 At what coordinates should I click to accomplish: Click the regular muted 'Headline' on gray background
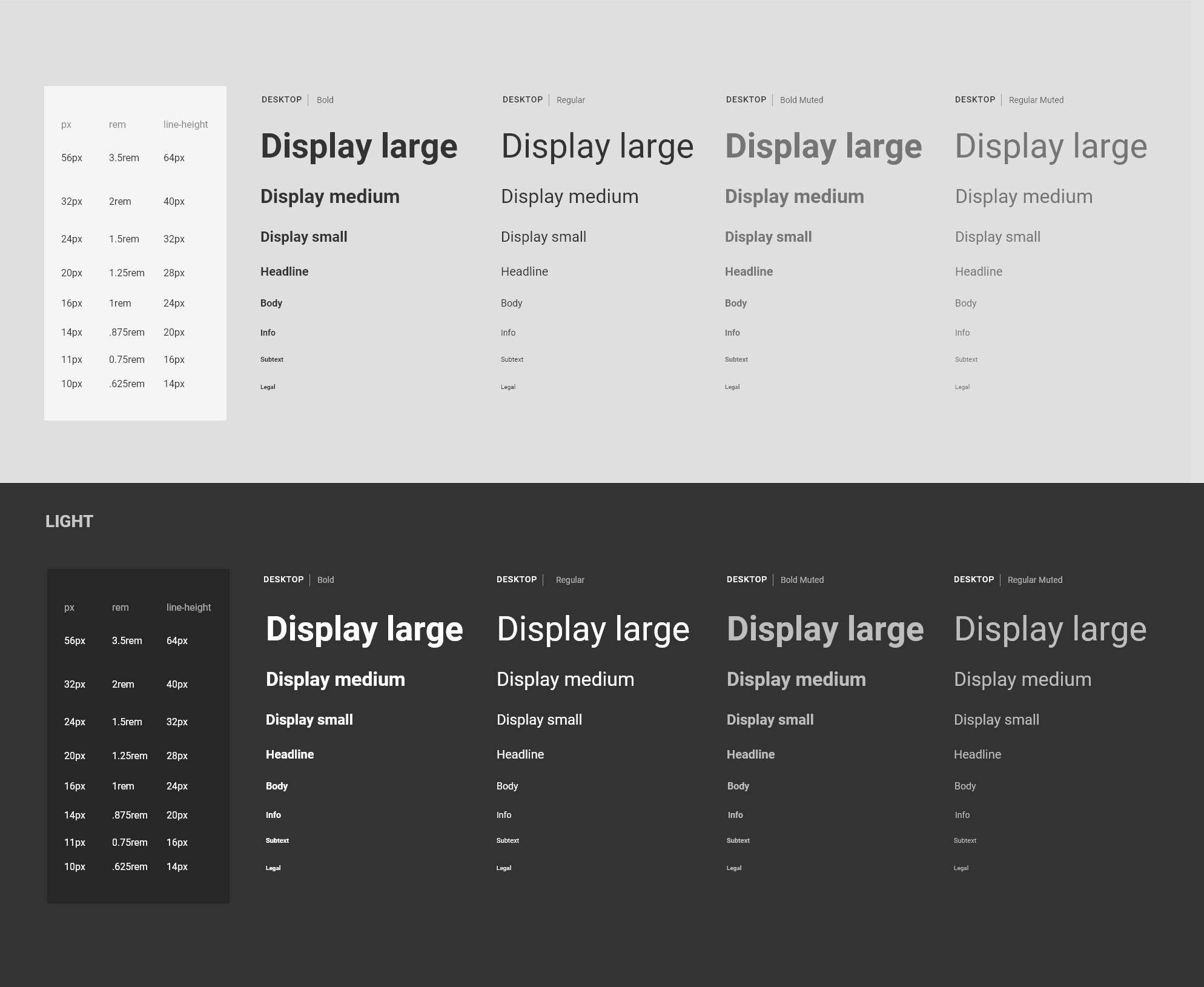(x=978, y=271)
